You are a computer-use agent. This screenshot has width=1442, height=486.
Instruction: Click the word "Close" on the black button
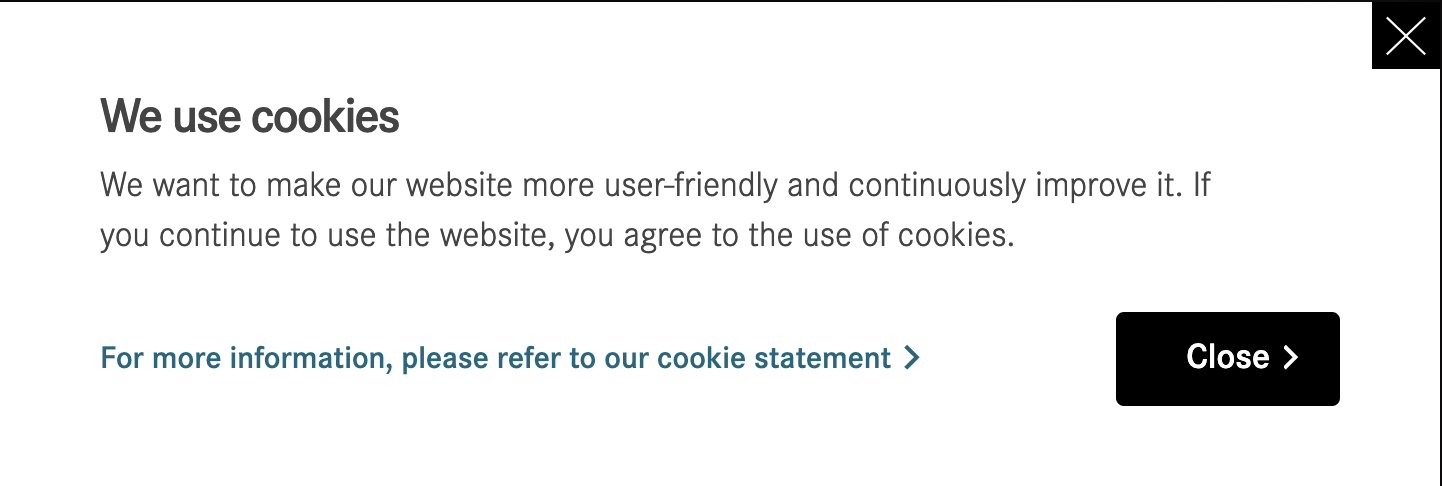1228,357
